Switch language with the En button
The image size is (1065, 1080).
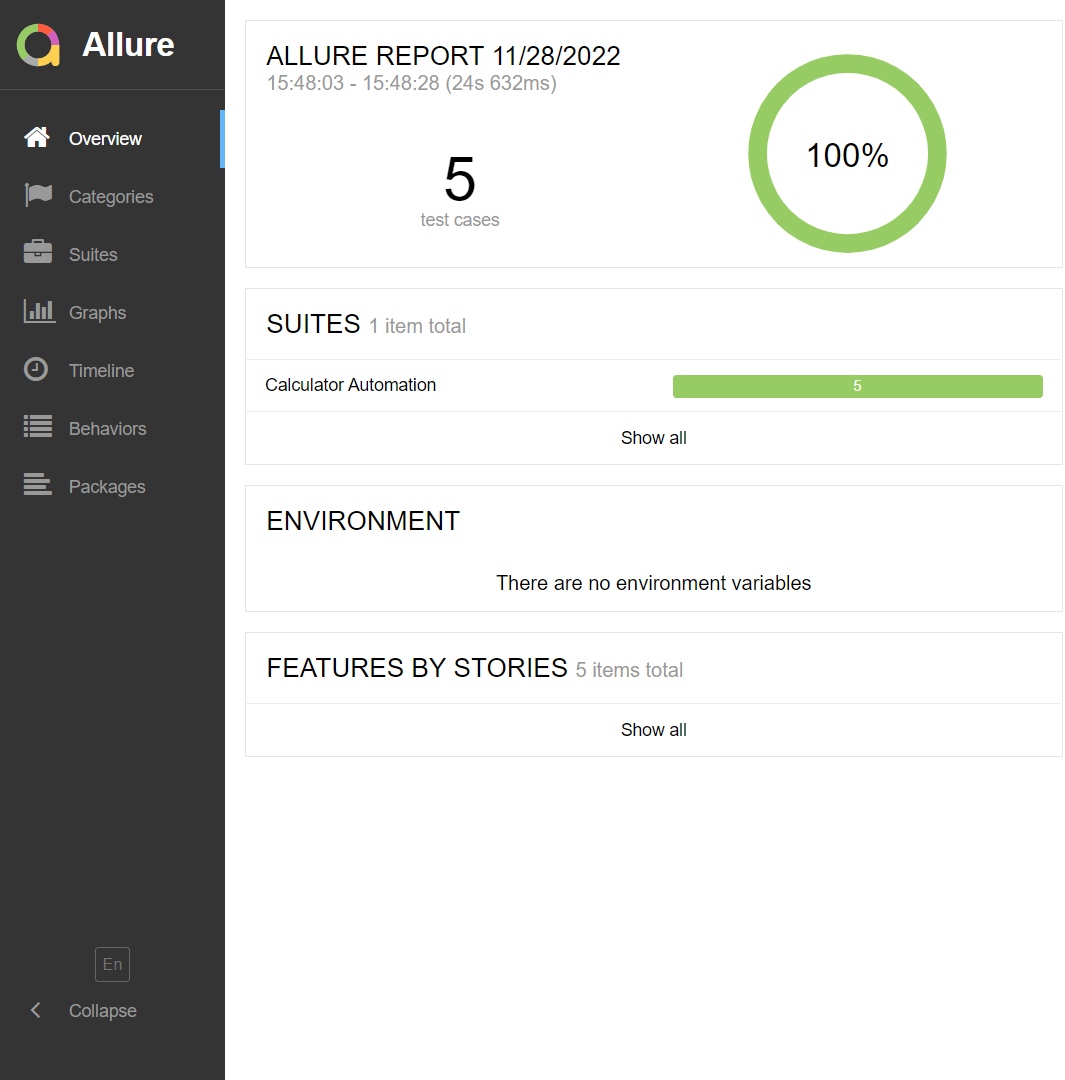tap(112, 964)
